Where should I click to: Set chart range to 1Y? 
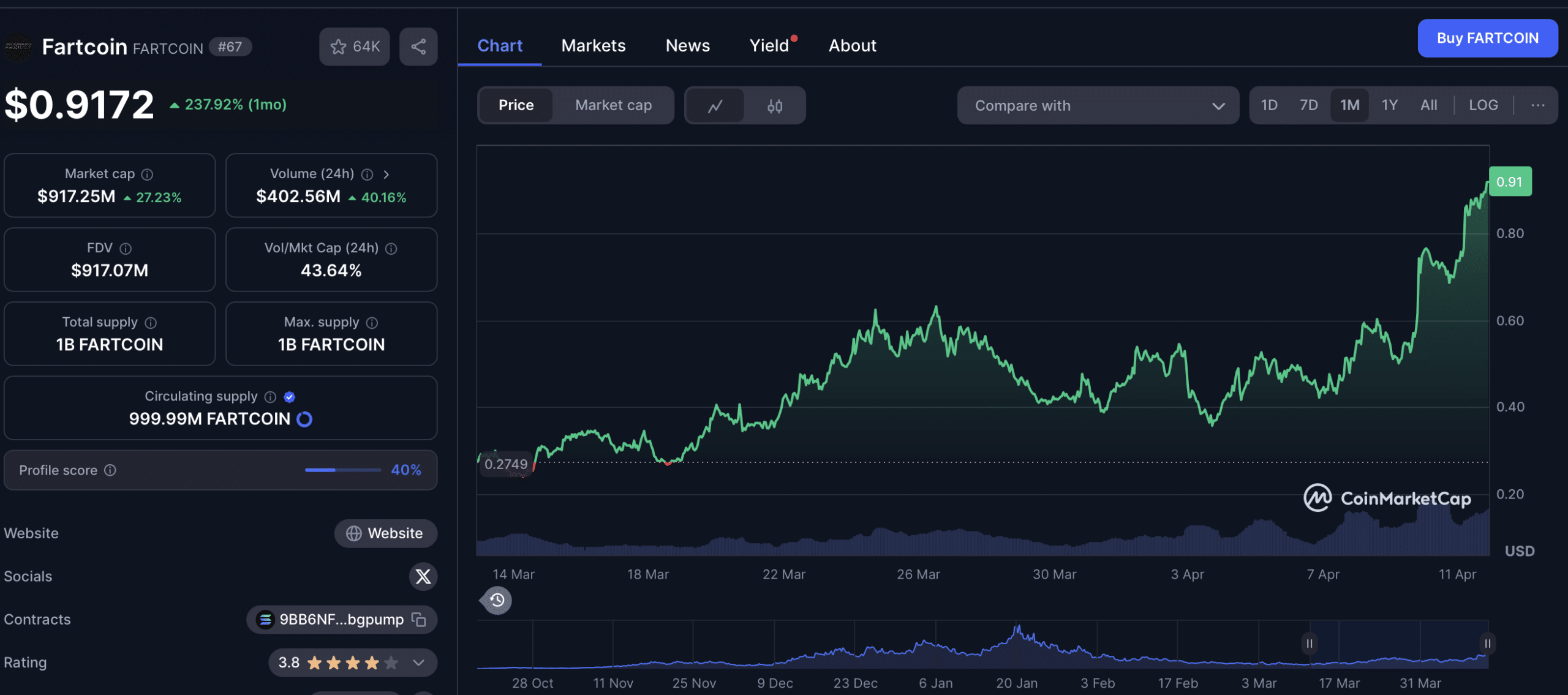point(1389,105)
